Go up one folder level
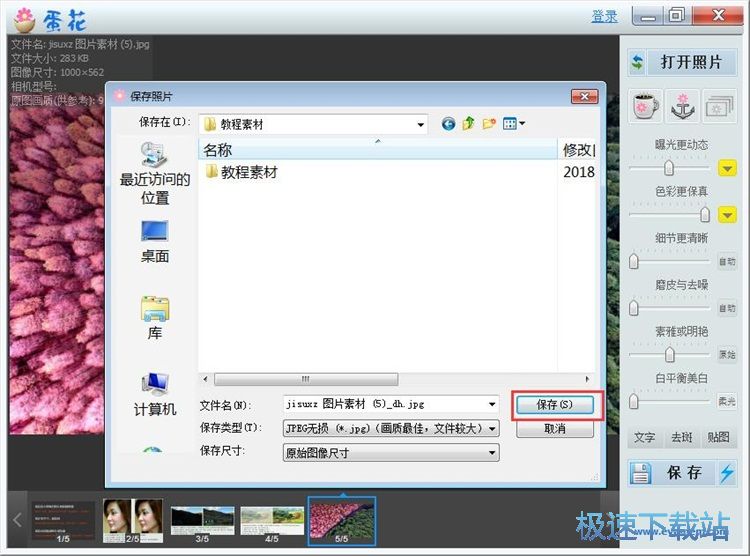Image resolution: width=750 pixels, height=556 pixels. pos(468,124)
